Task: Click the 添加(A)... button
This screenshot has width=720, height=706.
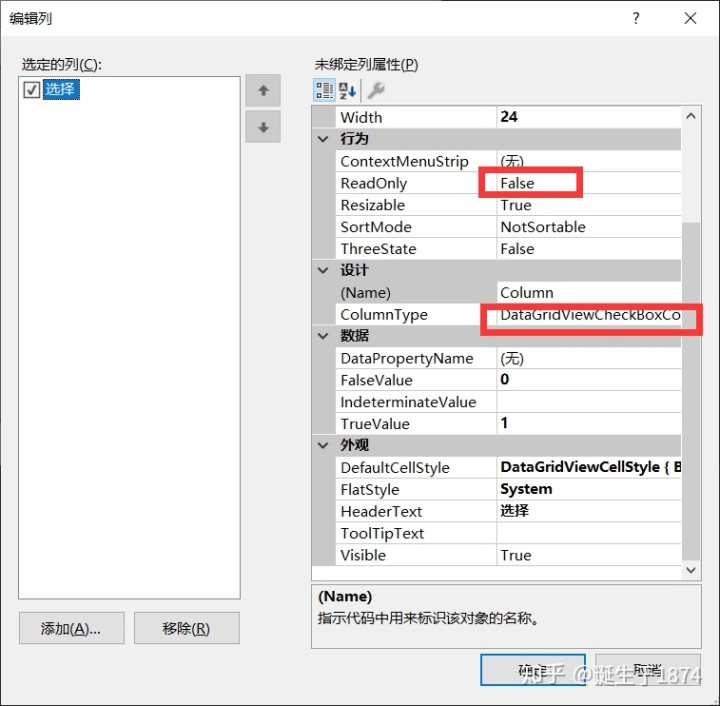Action: (72, 628)
